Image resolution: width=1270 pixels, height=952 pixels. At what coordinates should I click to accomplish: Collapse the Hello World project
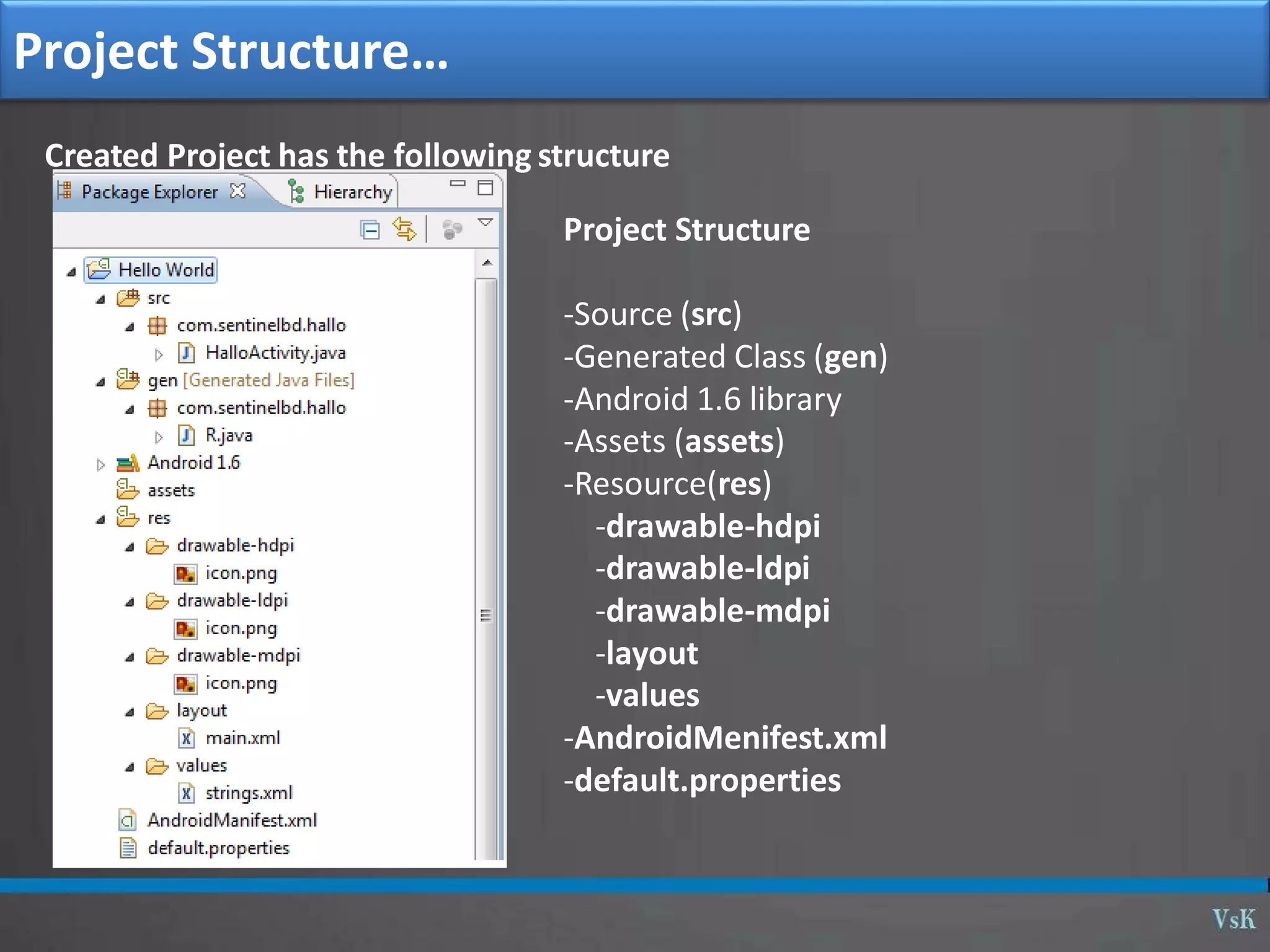tap(71, 271)
